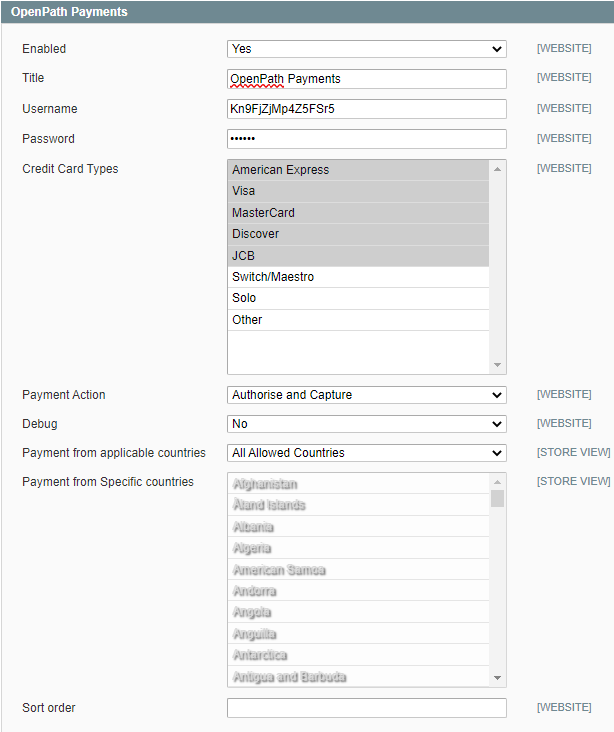Image resolution: width=614 pixels, height=732 pixels.
Task: Select Switch/Maestro card type
Action: pyautogui.click(x=358, y=277)
